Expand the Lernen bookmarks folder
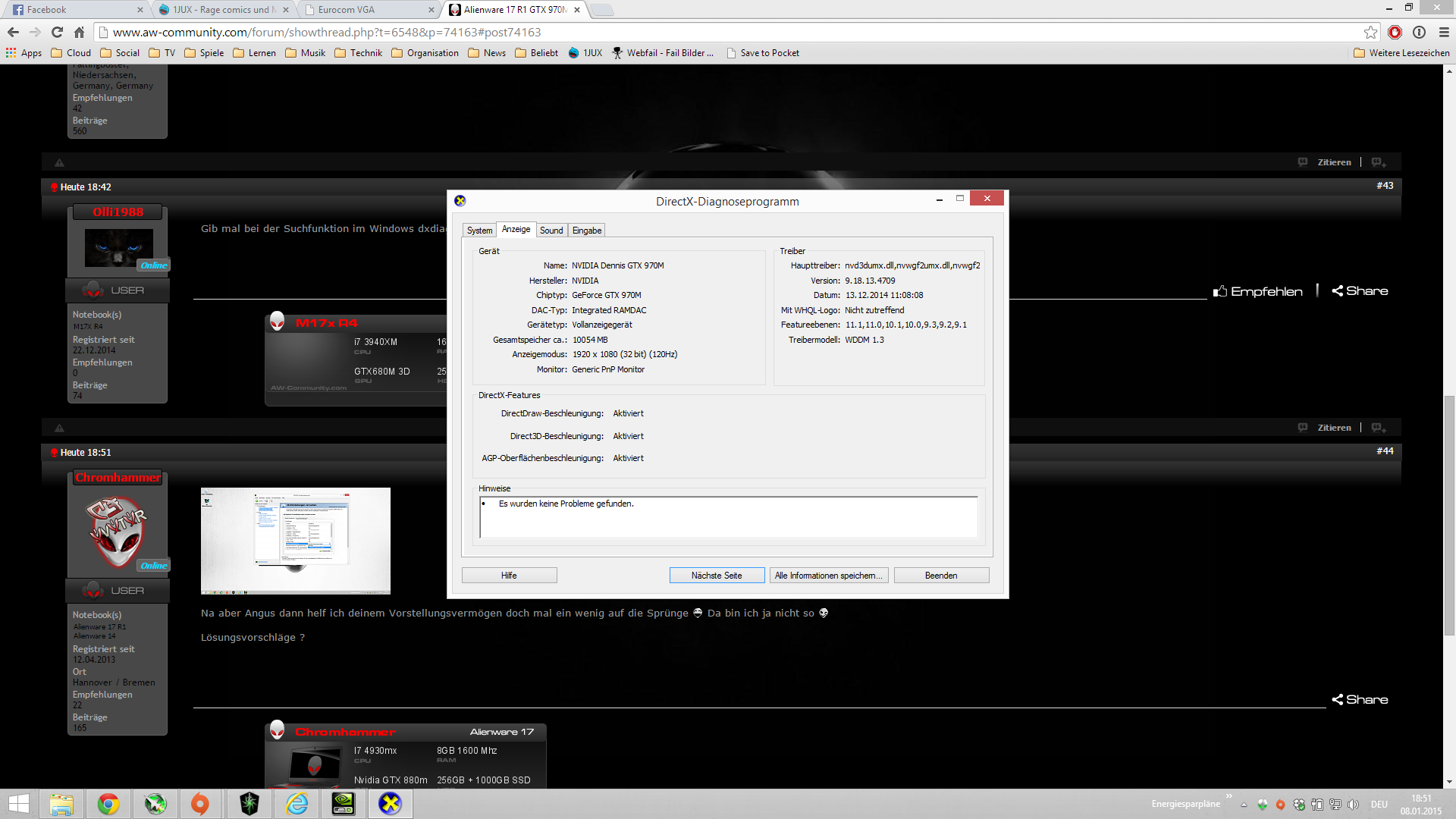The image size is (1456, 819). 254,53
